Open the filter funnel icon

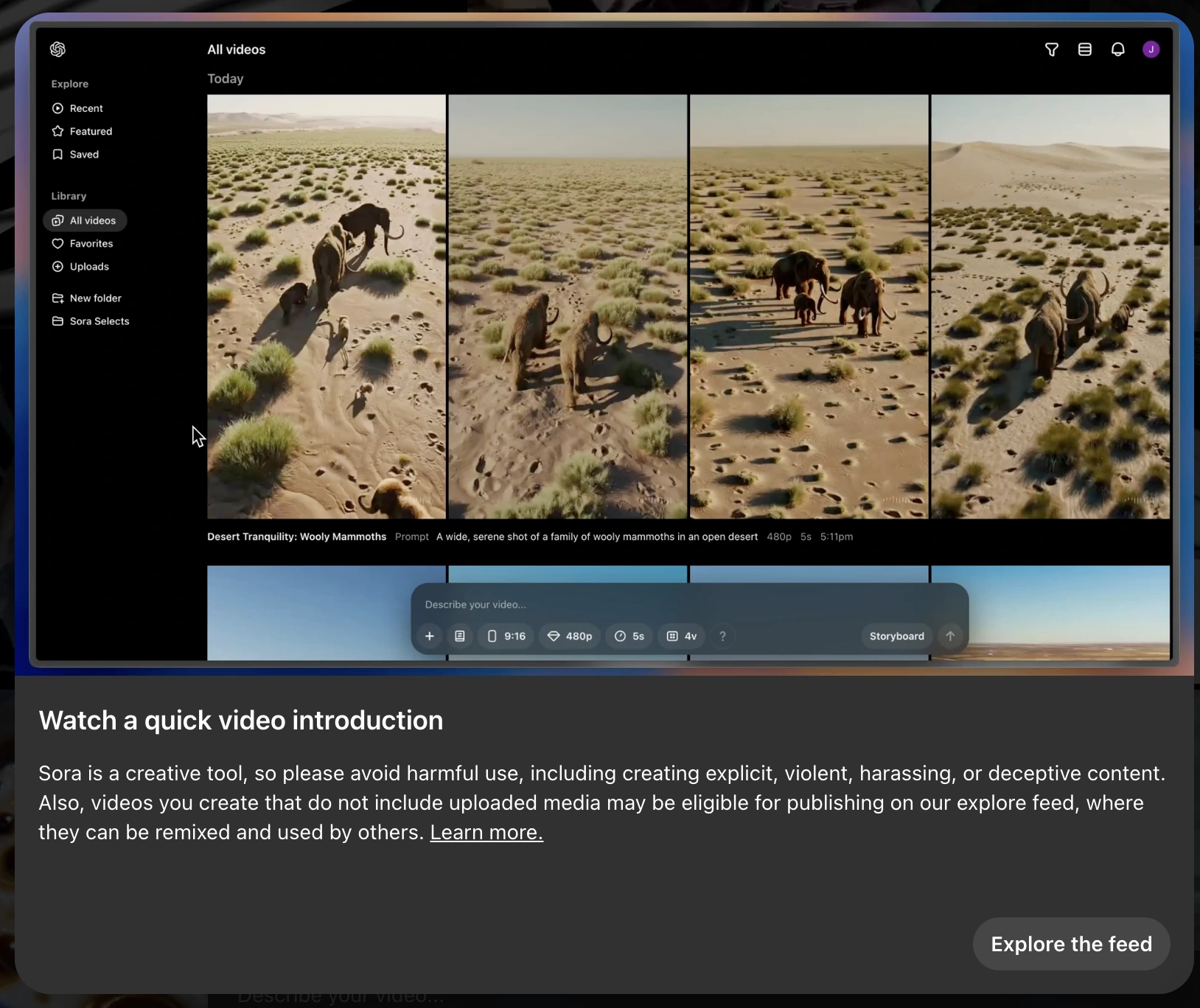point(1052,49)
